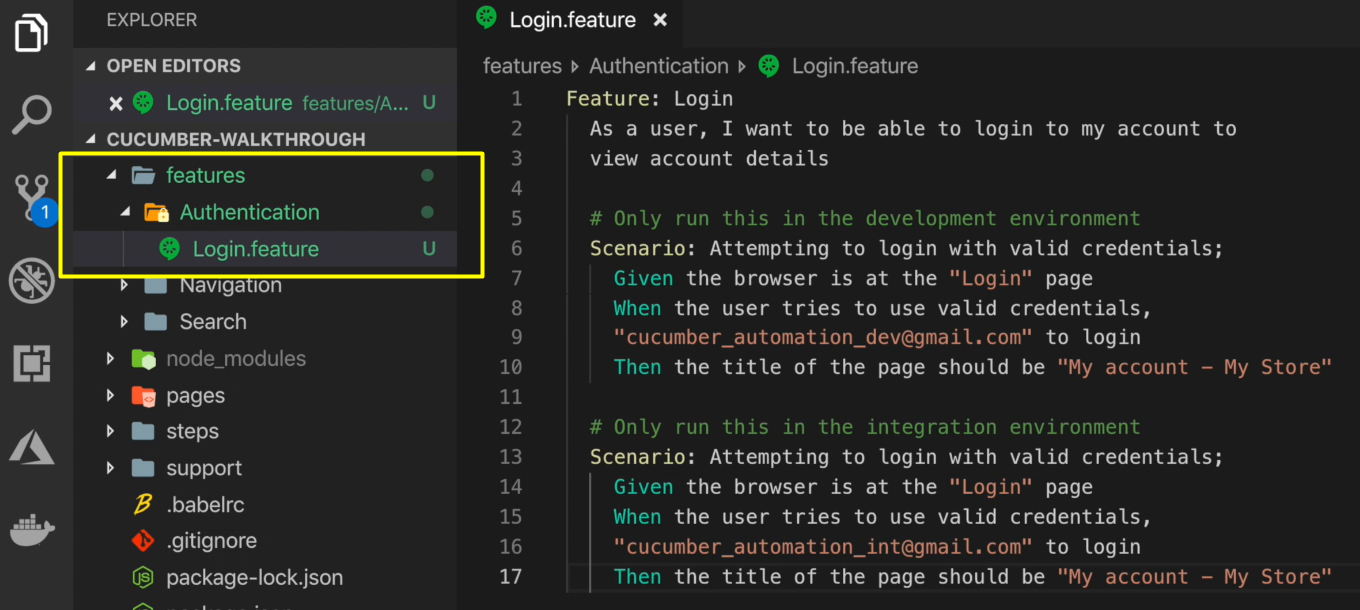Close Login.feature in Open Editors list
Image resolution: width=1360 pixels, height=610 pixels.
(116, 103)
